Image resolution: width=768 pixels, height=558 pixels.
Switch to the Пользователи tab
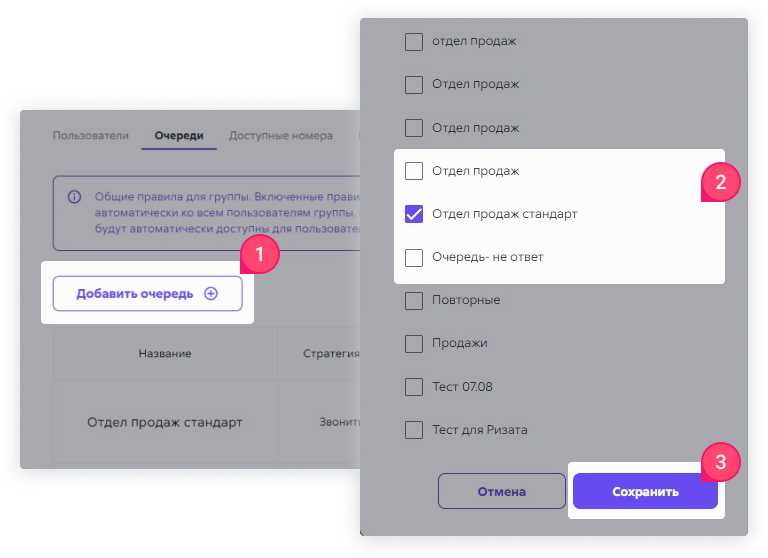91,136
